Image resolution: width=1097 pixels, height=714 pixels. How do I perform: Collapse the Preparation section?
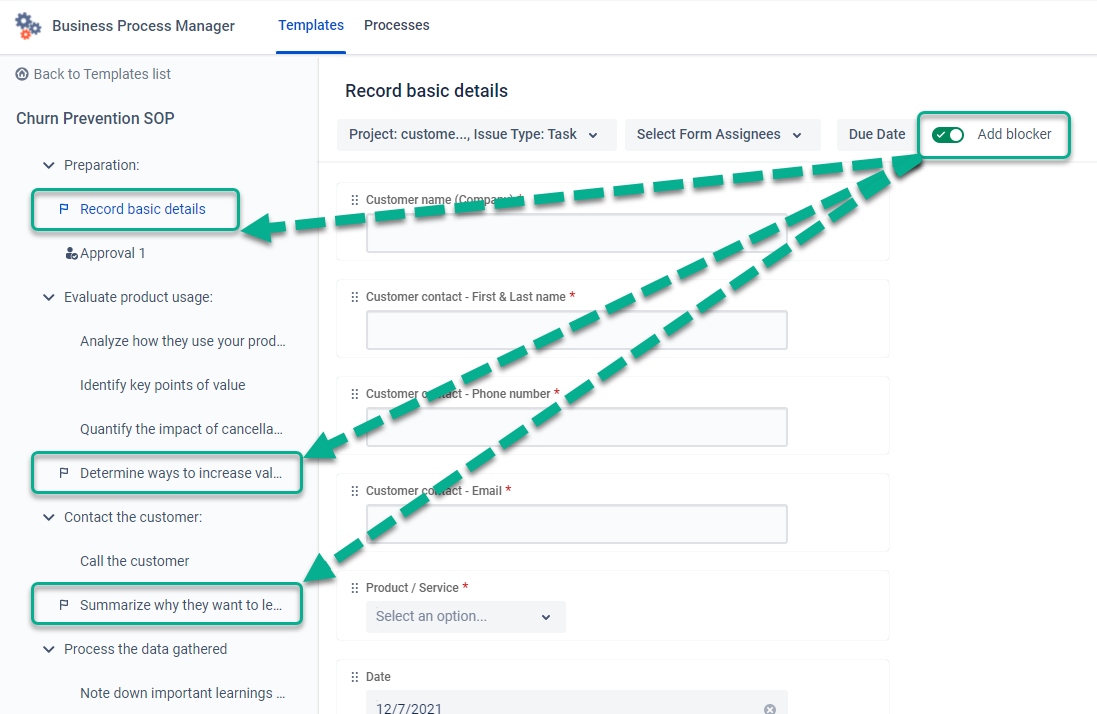pyautogui.click(x=48, y=165)
